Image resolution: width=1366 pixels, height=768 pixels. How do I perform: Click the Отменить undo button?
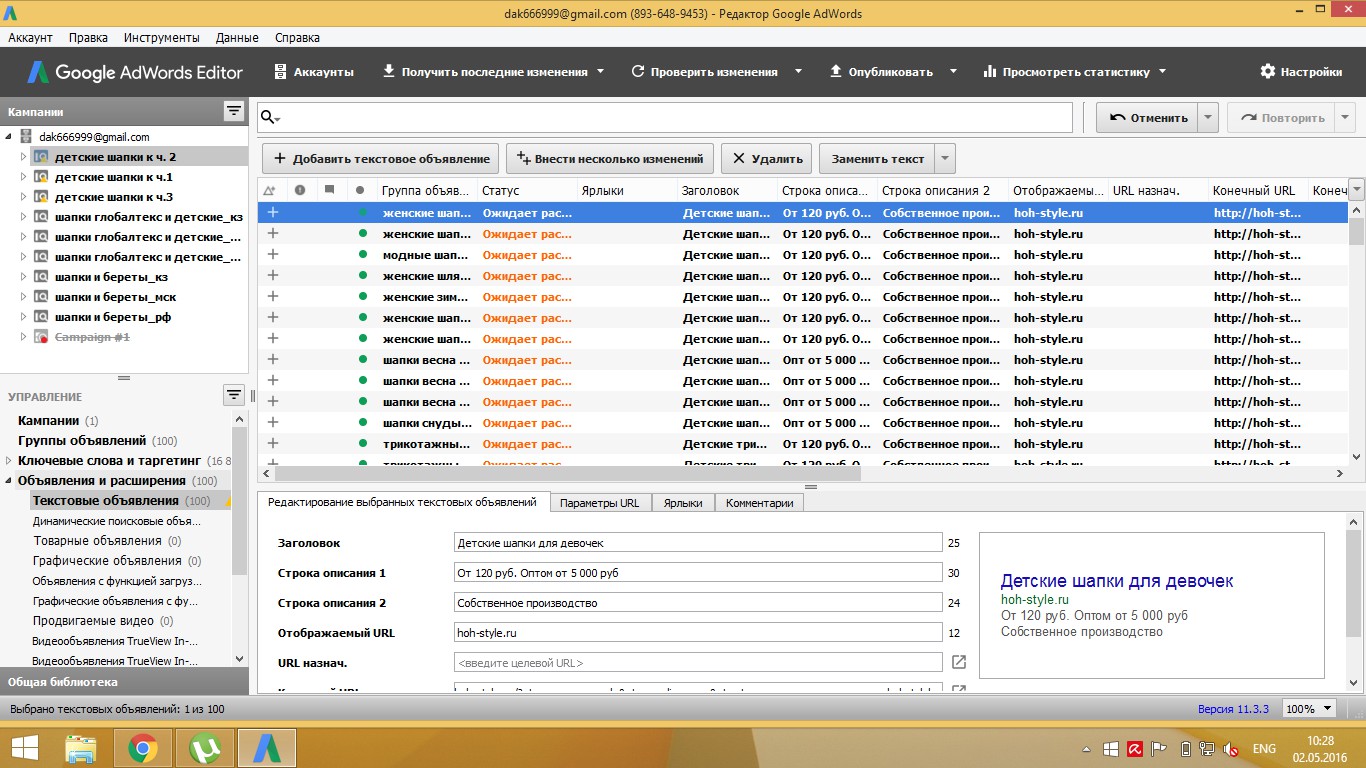pos(1146,117)
